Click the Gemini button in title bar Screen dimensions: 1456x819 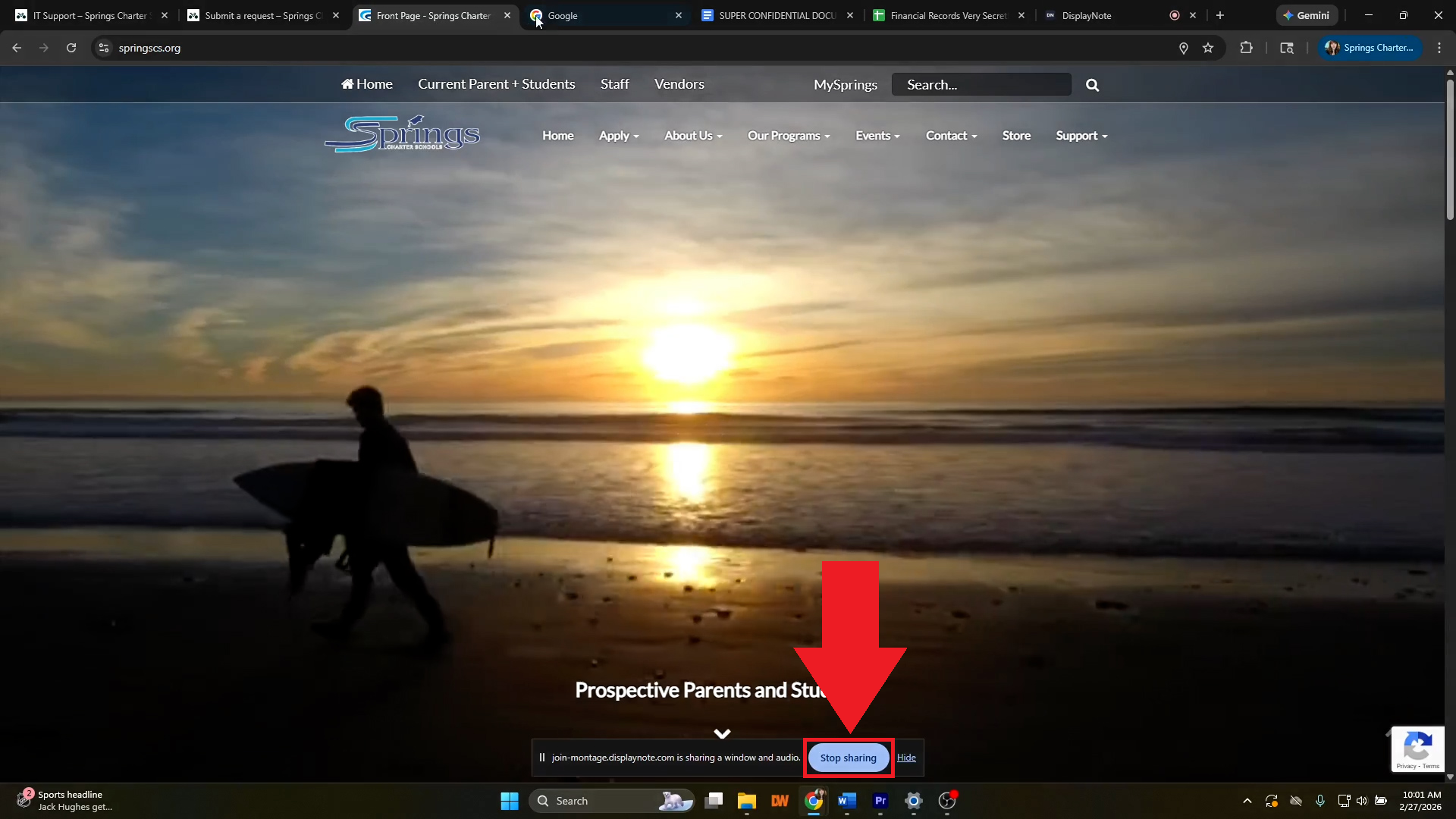pyautogui.click(x=1306, y=15)
